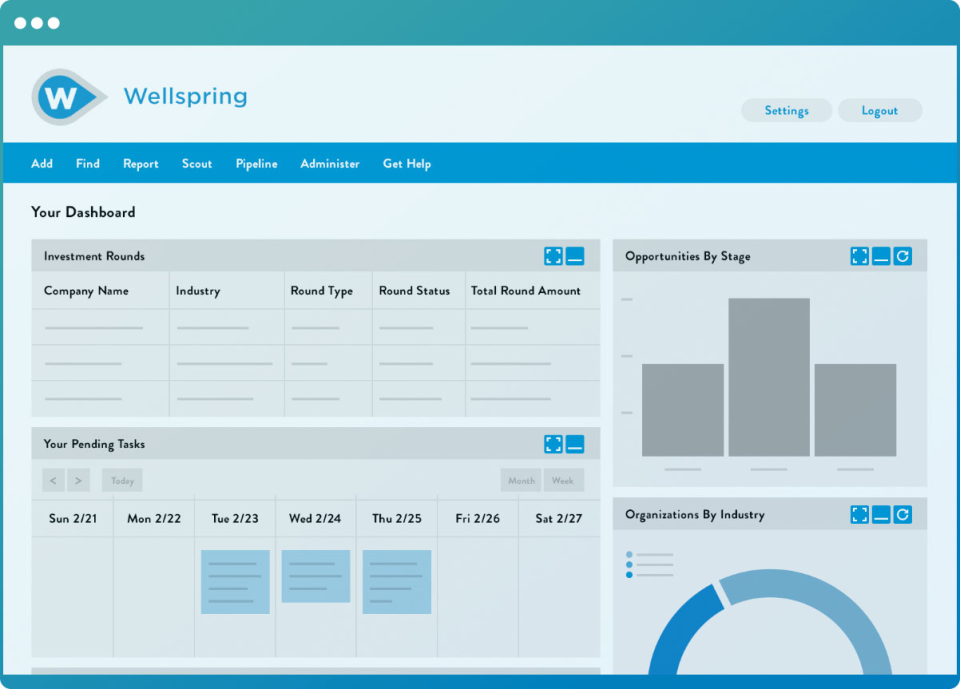This screenshot has height=689, width=960.
Task: Click the Logout button
Action: click(880, 110)
